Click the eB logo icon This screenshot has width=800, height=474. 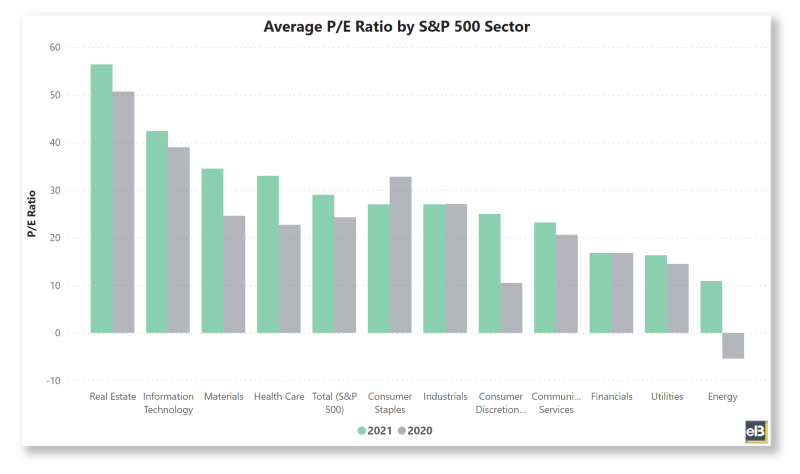click(755, 431)
